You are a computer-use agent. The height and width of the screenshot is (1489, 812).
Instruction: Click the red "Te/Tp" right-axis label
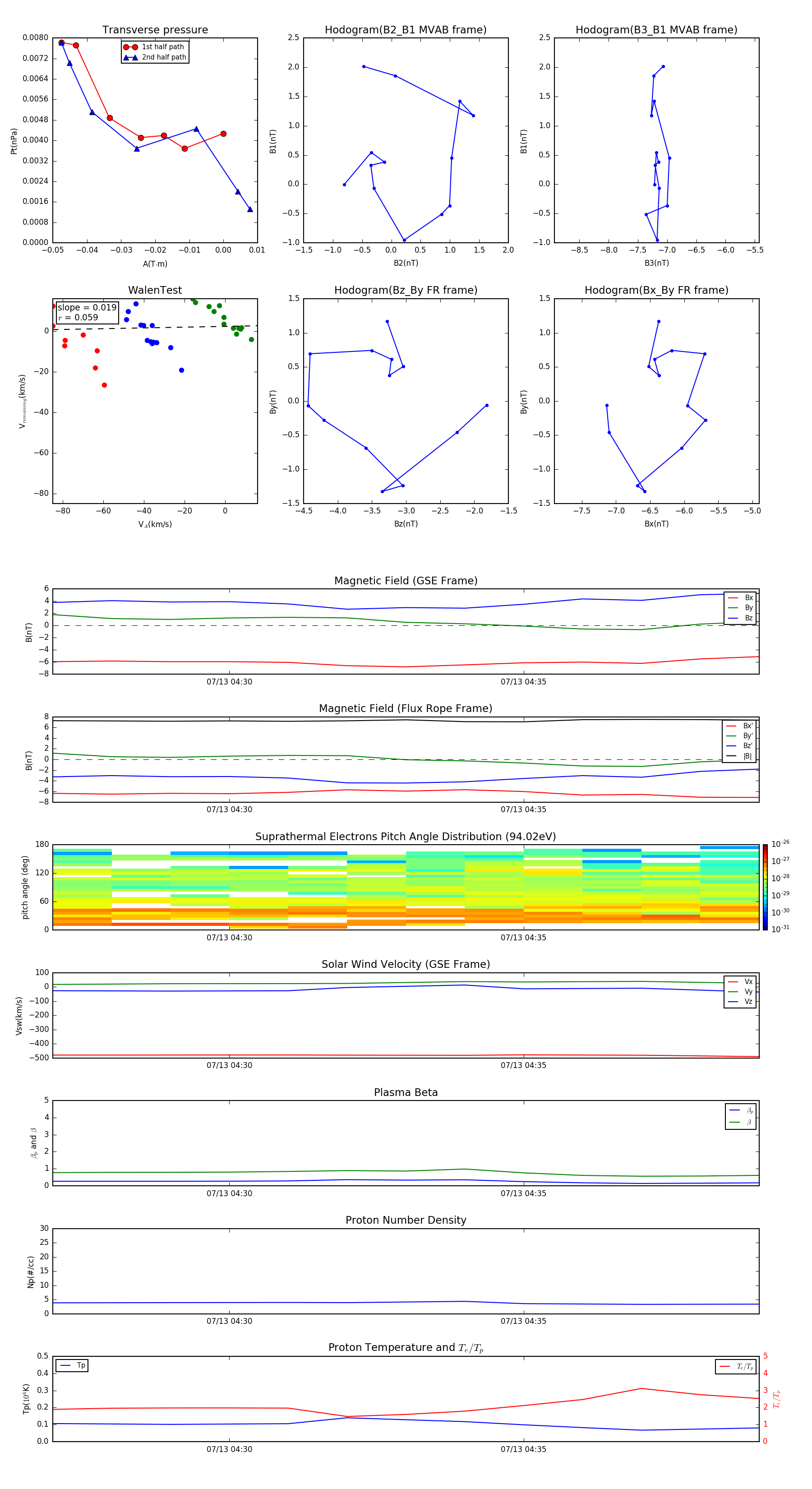click(x=777, y=1399)
